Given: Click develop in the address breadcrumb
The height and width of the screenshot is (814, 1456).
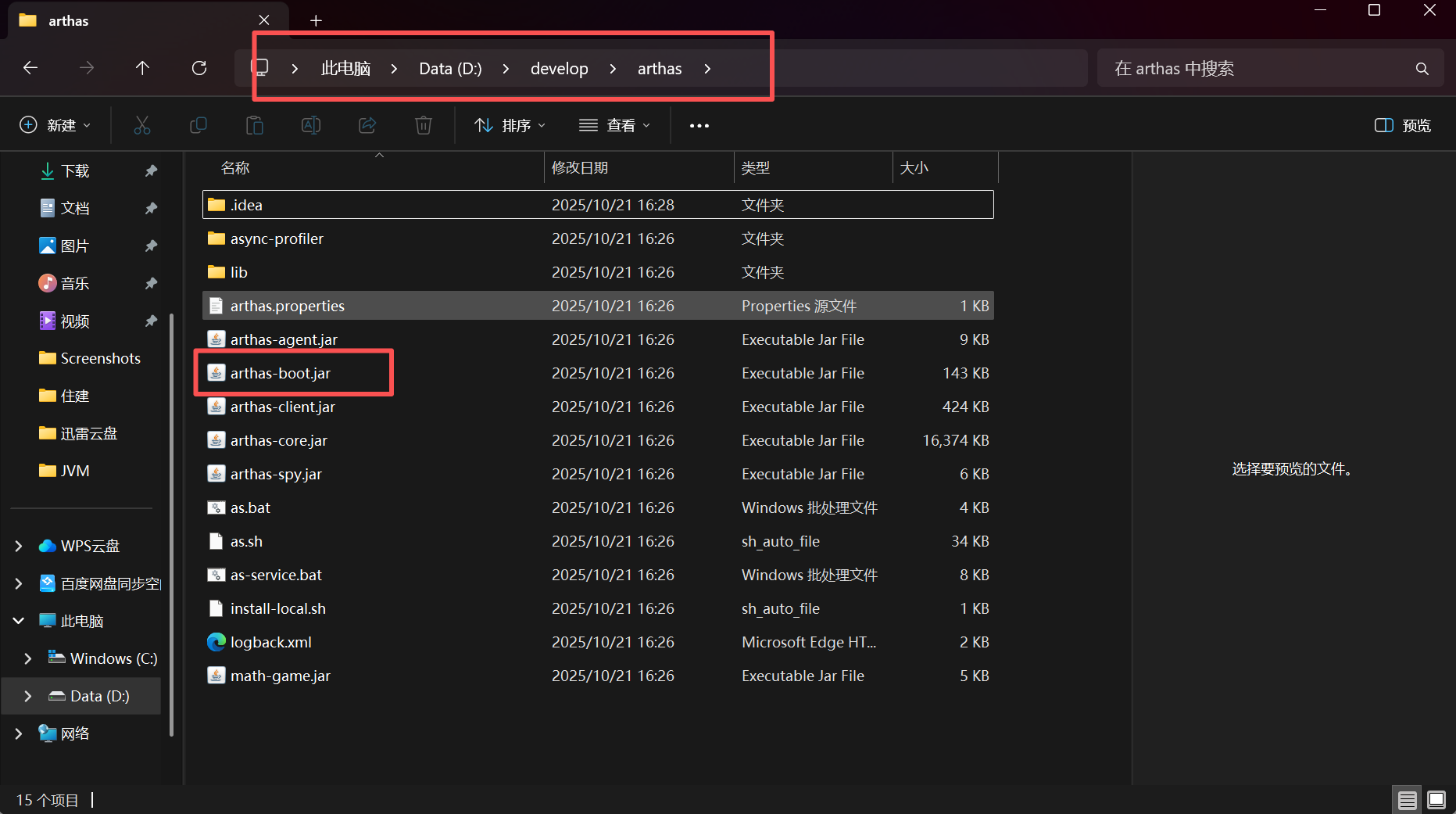Looking at the screenshot, I should tap(559, 69).
